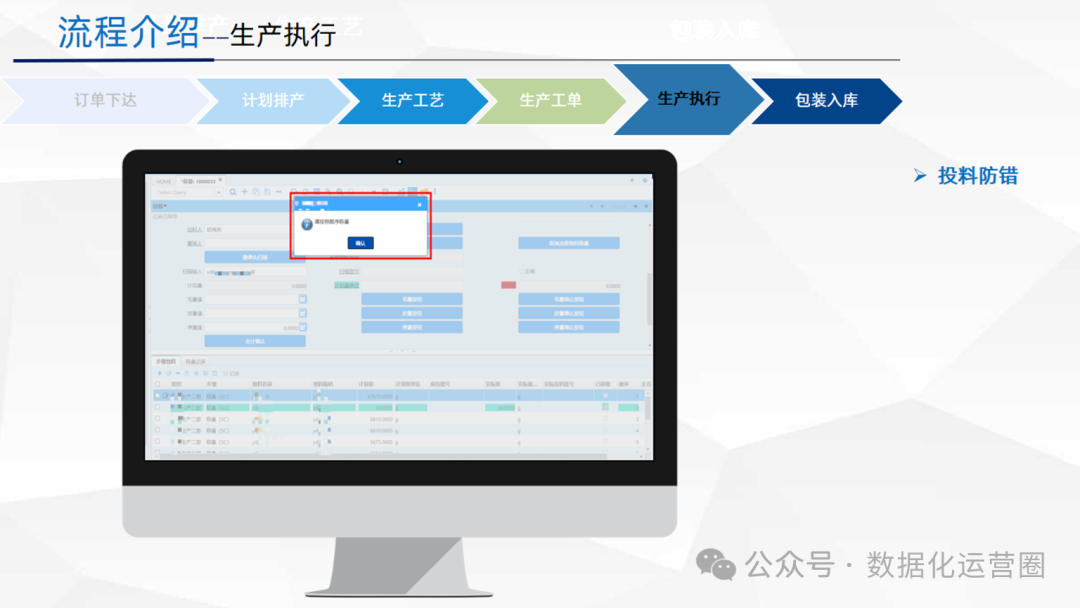Click the magnifier search icon in toolbar
The height and width of the screenshot is (608, 1080).
click(x=233, y=192)
